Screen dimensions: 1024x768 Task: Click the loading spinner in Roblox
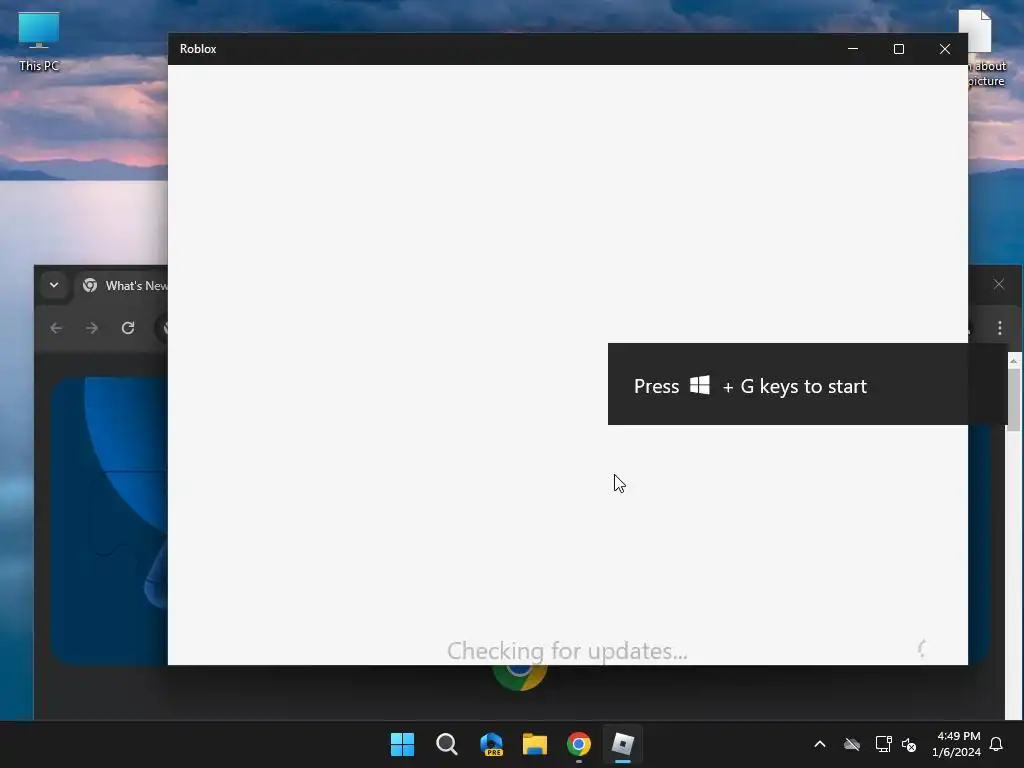(x=923, y=648)
